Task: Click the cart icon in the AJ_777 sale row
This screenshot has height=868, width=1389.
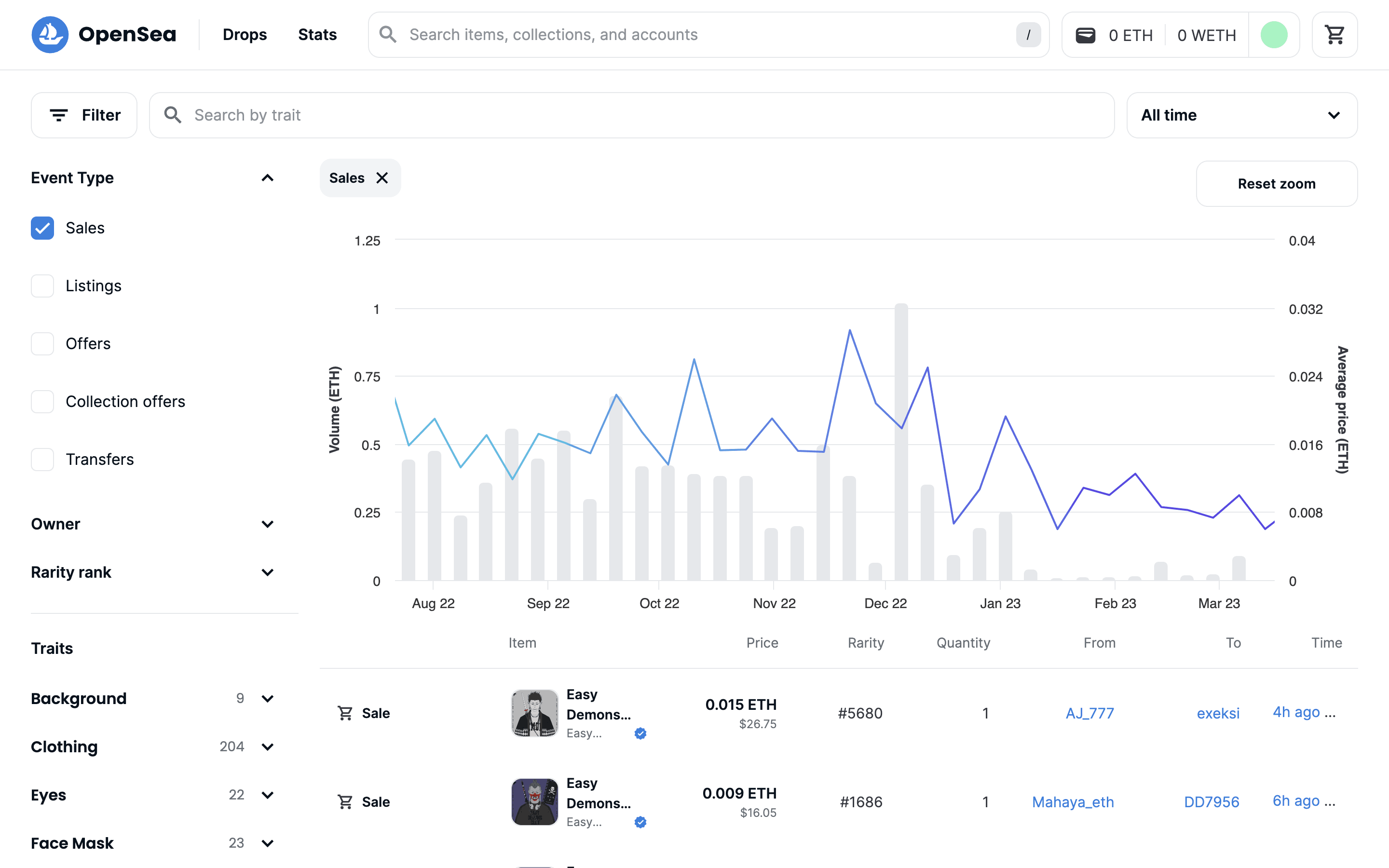Action: click(x=345, y=713)
